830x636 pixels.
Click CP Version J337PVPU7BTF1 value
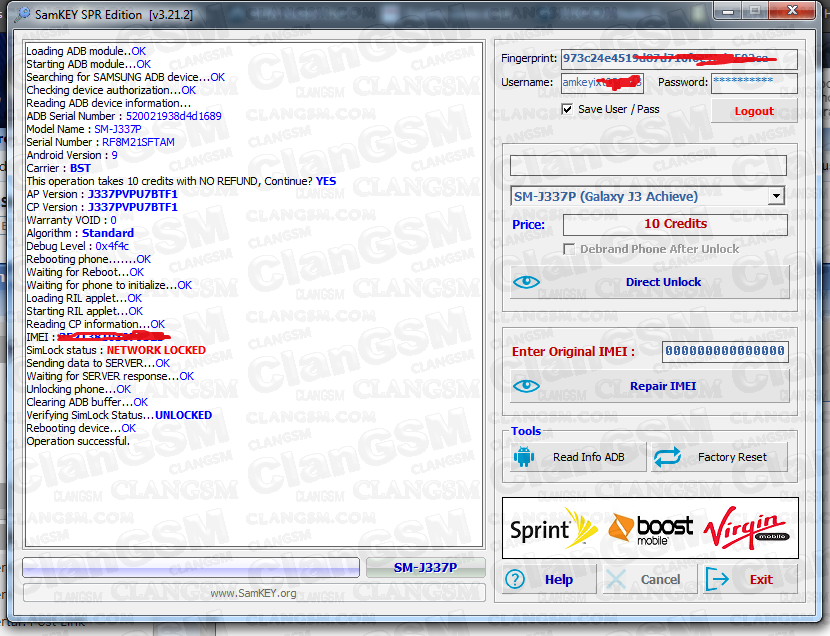coord(132,207)
